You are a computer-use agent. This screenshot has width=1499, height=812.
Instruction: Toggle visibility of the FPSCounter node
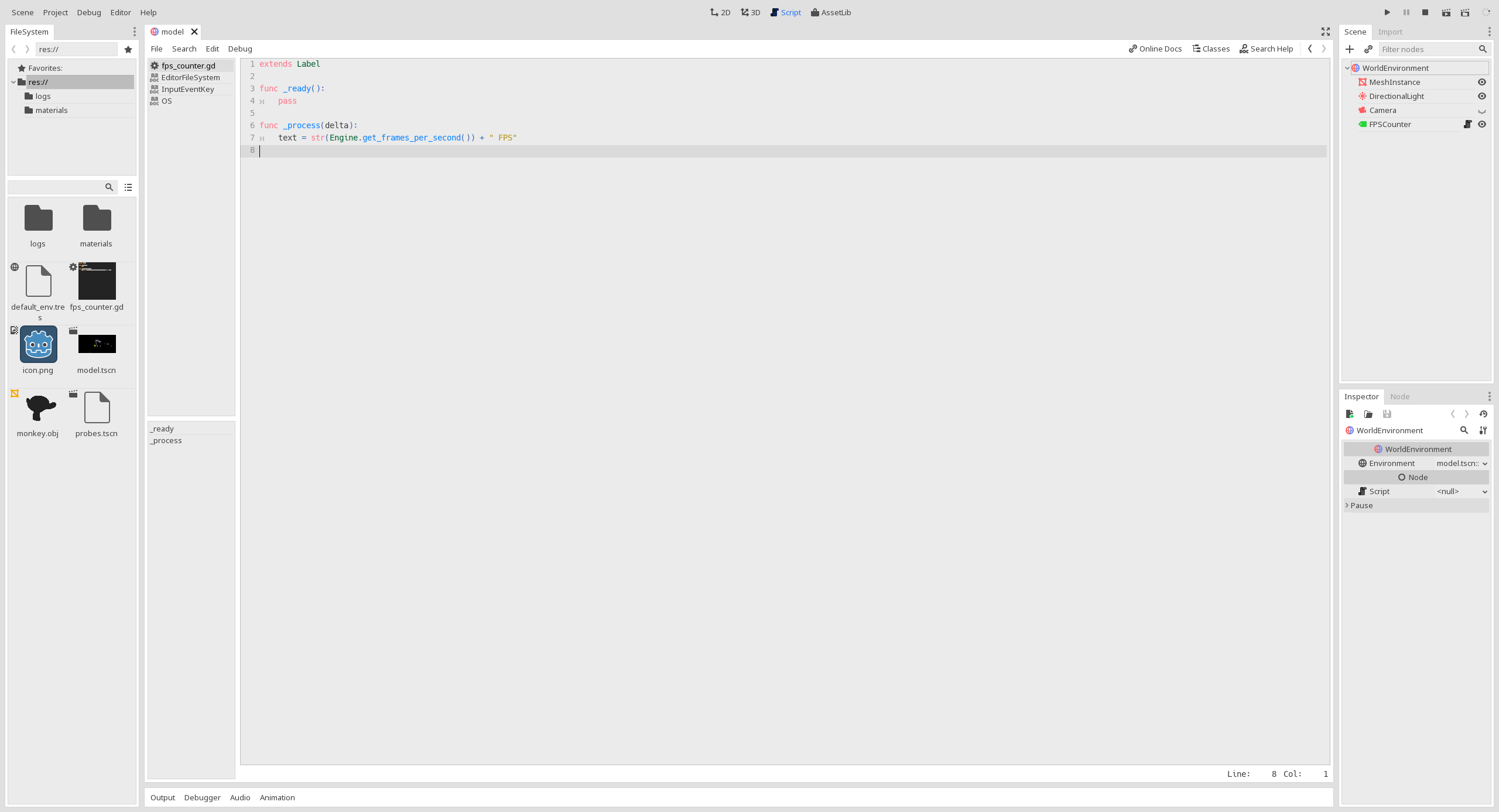click(x=1482, y=124)
